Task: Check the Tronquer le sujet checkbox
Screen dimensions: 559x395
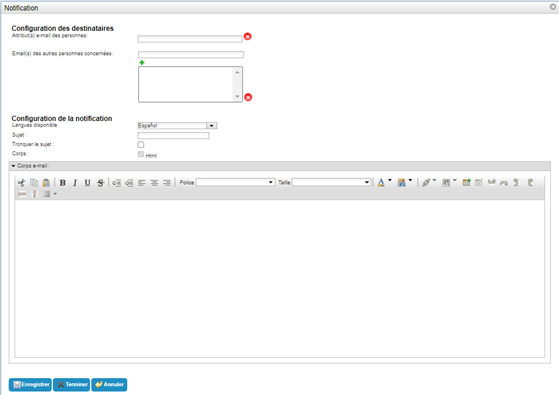Action: (x=141, y=145)
